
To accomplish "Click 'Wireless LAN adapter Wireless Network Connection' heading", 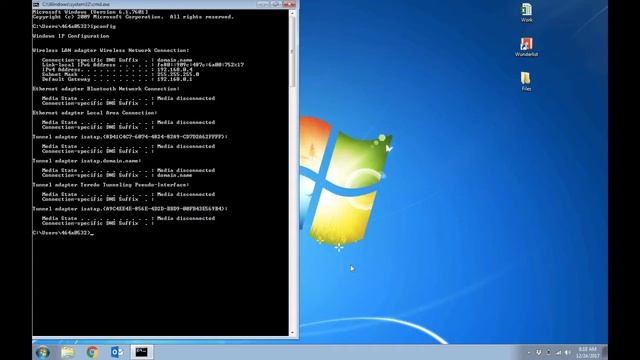I will point(111,51).
